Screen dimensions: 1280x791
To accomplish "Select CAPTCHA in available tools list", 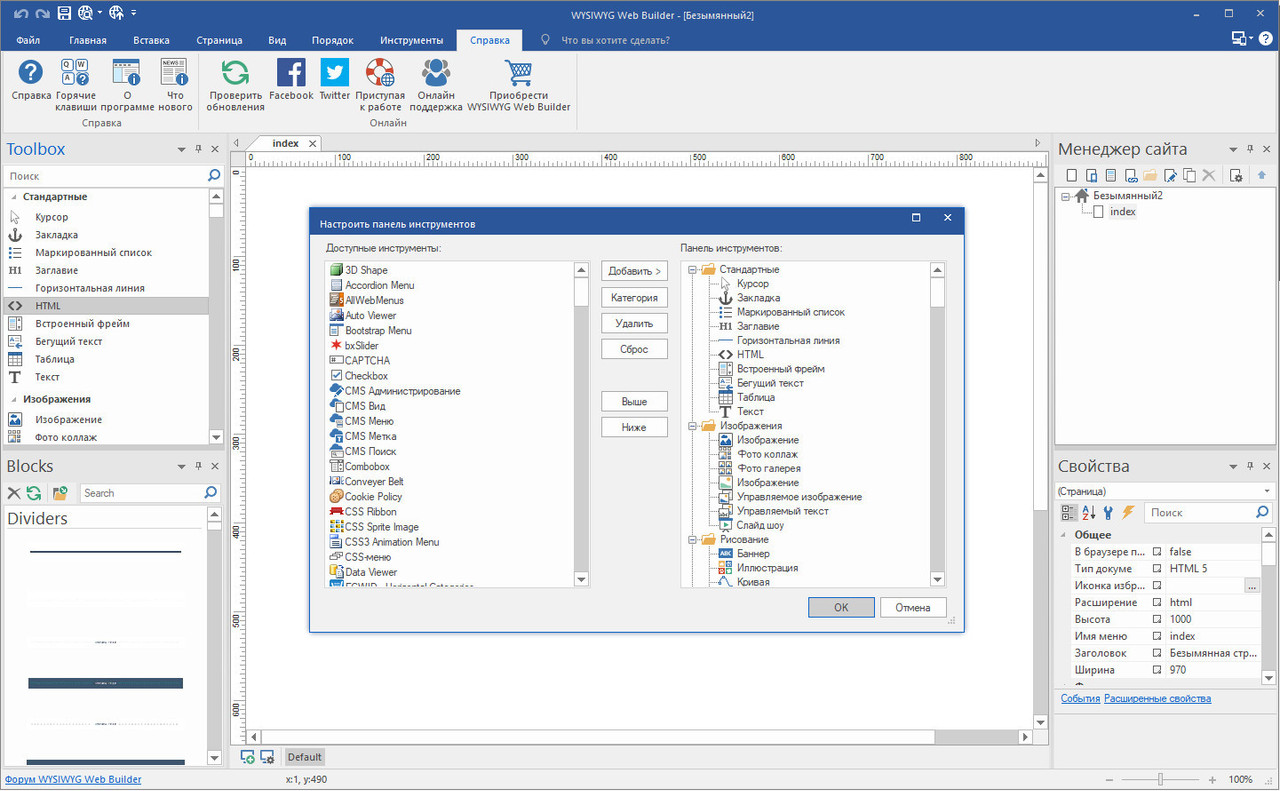I will (x=368, y=360).
